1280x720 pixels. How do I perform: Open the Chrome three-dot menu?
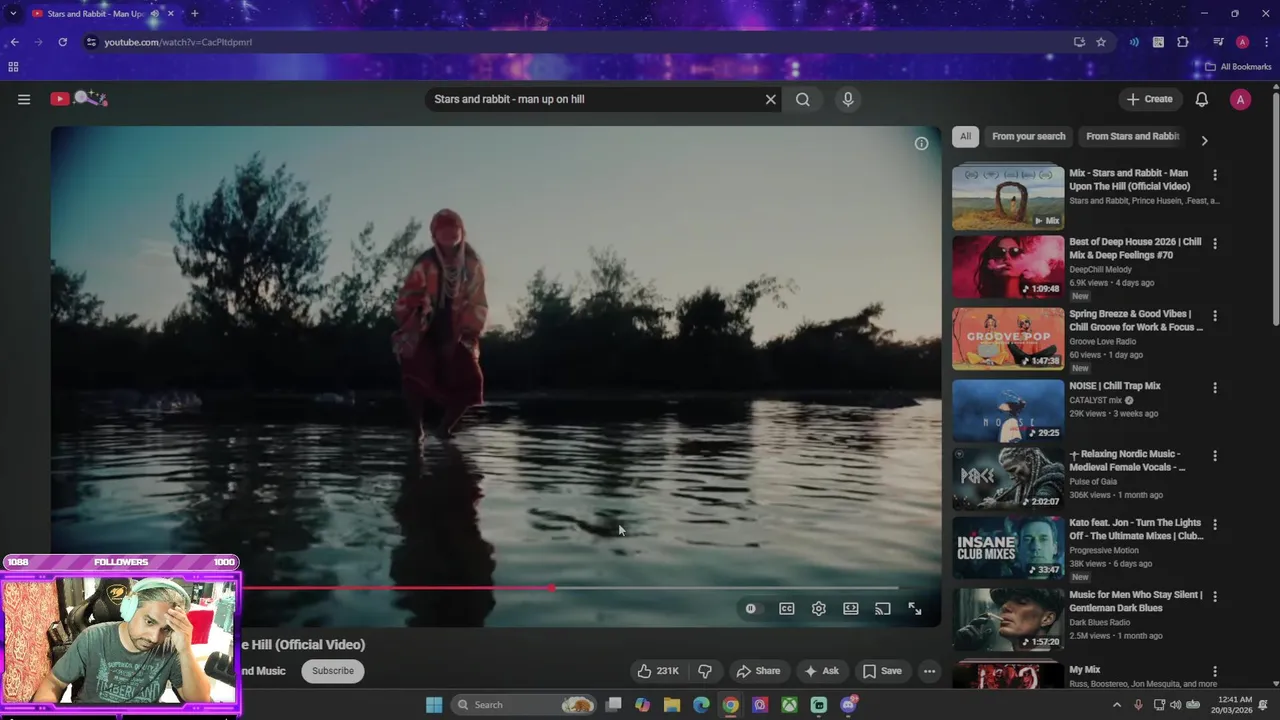click(1265, 42)
